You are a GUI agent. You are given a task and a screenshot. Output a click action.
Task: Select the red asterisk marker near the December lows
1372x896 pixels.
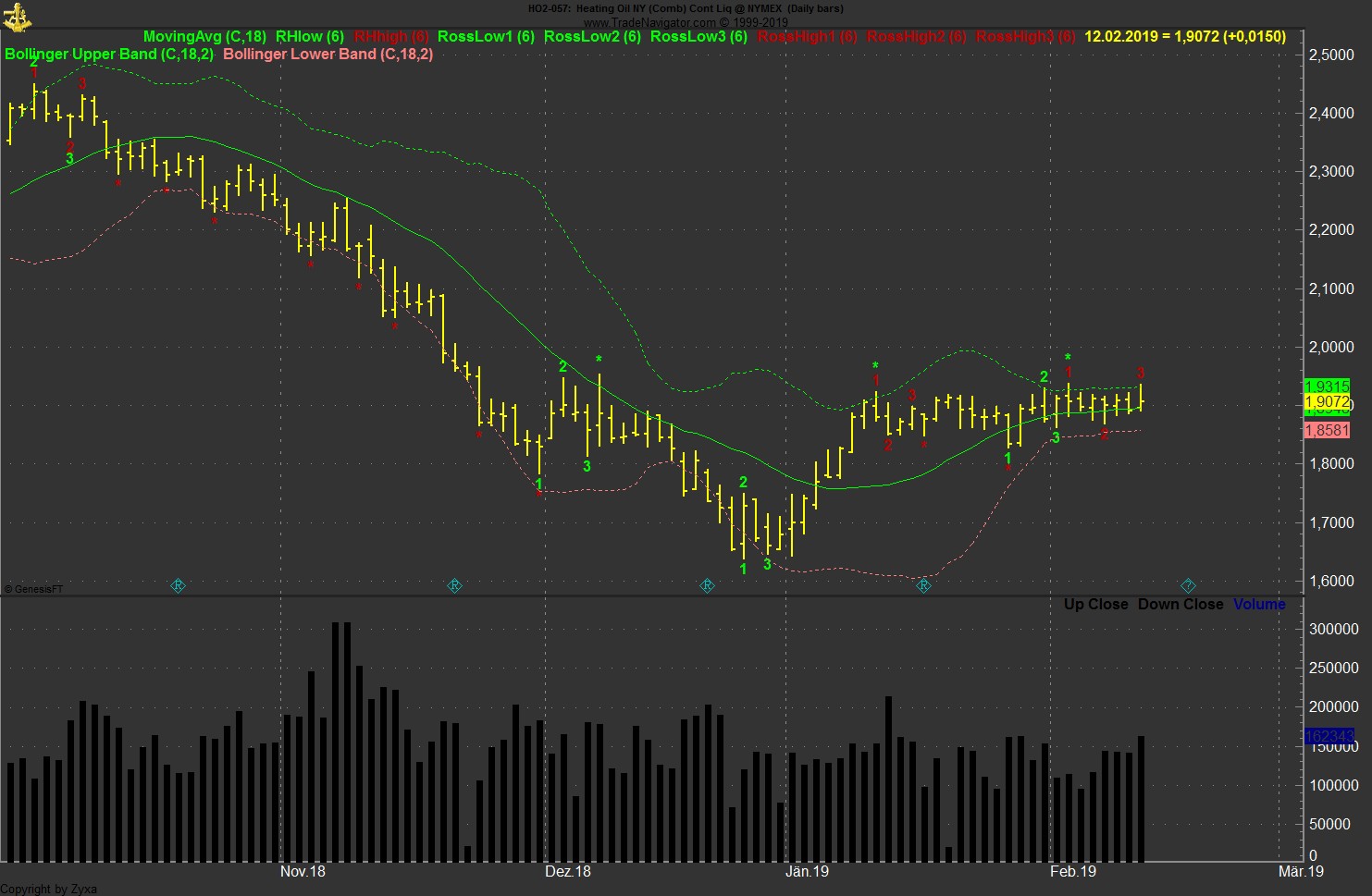pyautogui.click(x=539, y=495)
